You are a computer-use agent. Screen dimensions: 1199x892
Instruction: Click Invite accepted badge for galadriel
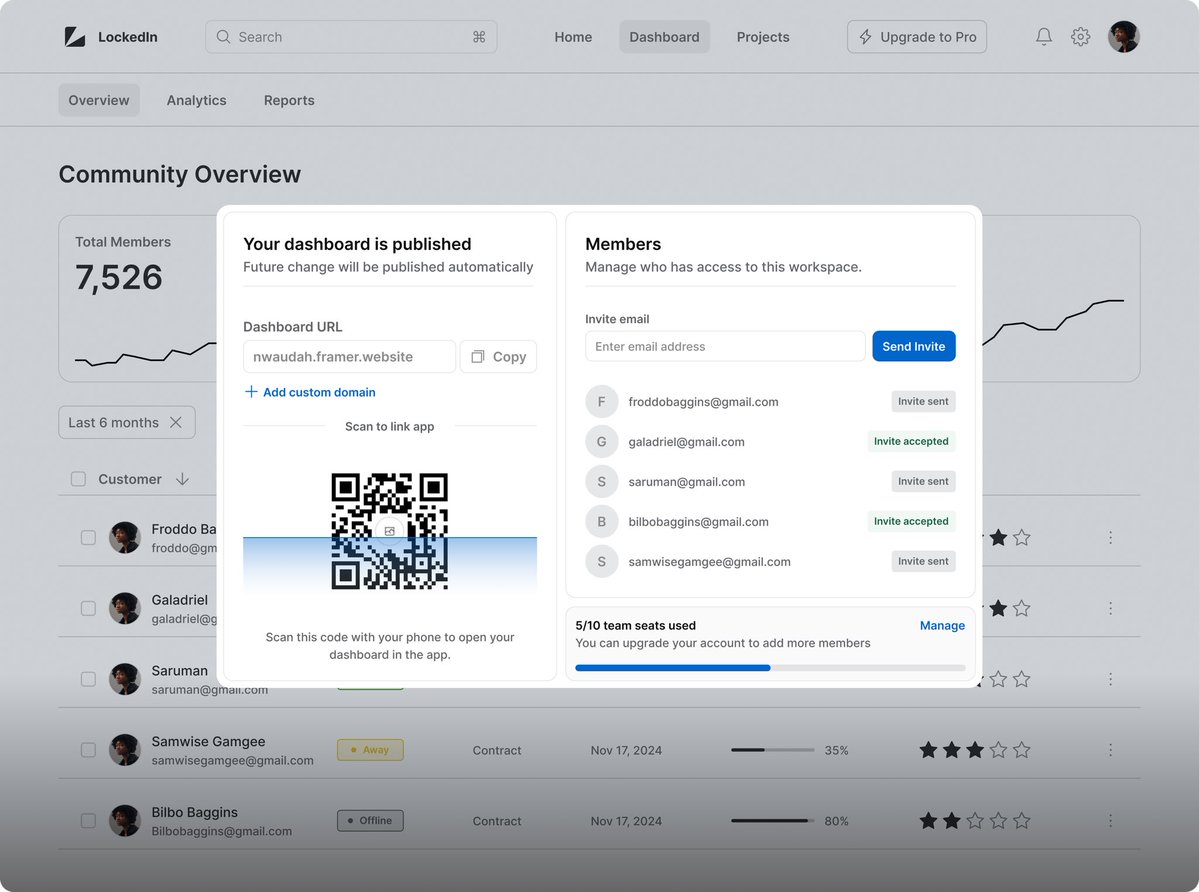(911, 441)
